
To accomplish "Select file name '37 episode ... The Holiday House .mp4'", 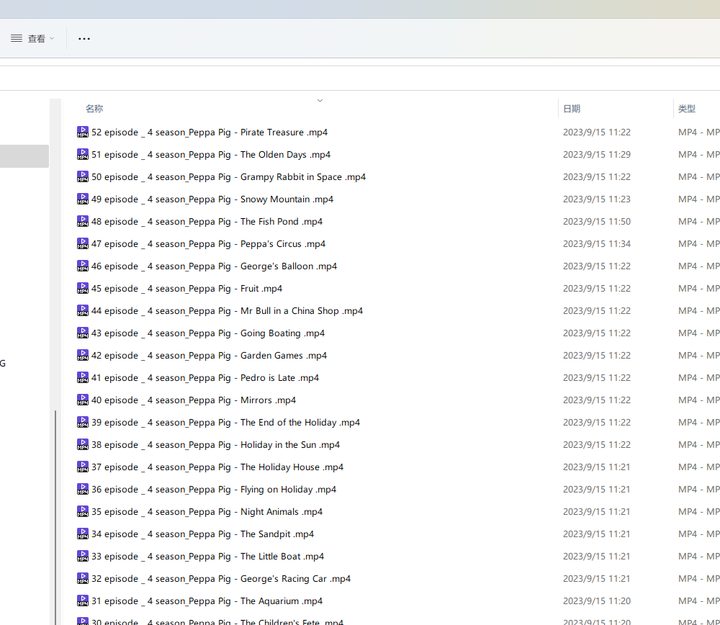I will pos(217,467).
